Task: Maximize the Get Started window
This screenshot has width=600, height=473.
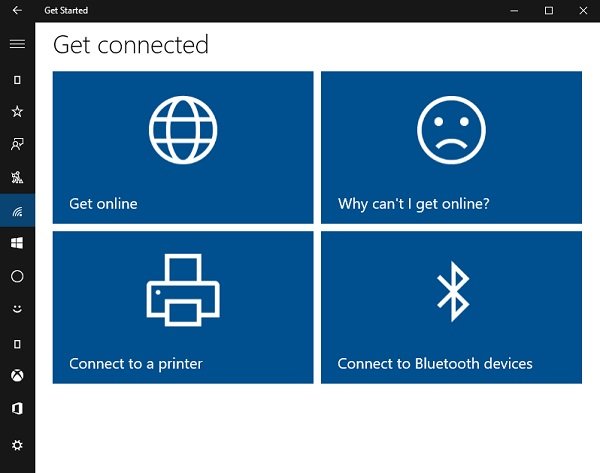Action: (549, 10)
